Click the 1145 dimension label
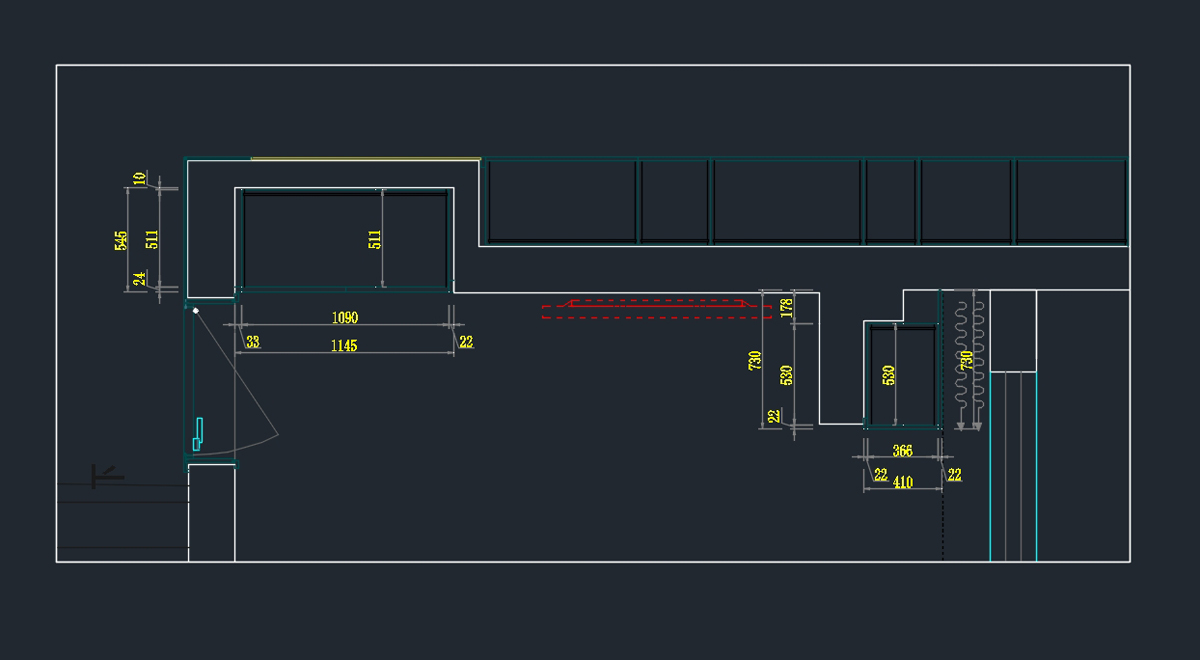The height and width of the screenshot is (660, 1200). click(x=345, y=345)
